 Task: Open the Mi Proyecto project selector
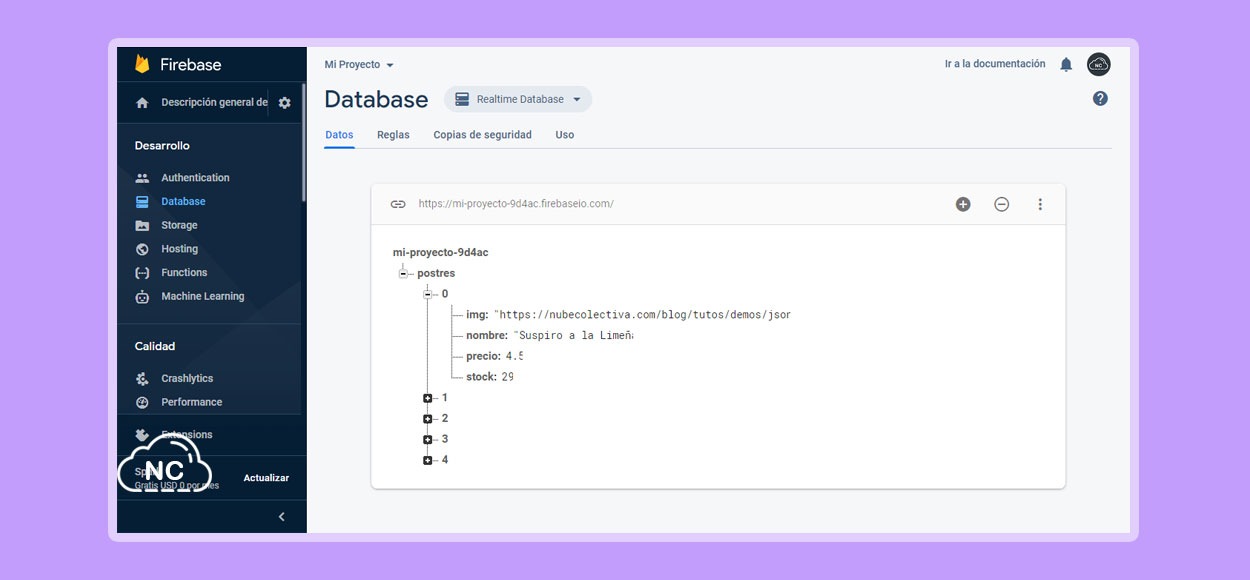359,65
